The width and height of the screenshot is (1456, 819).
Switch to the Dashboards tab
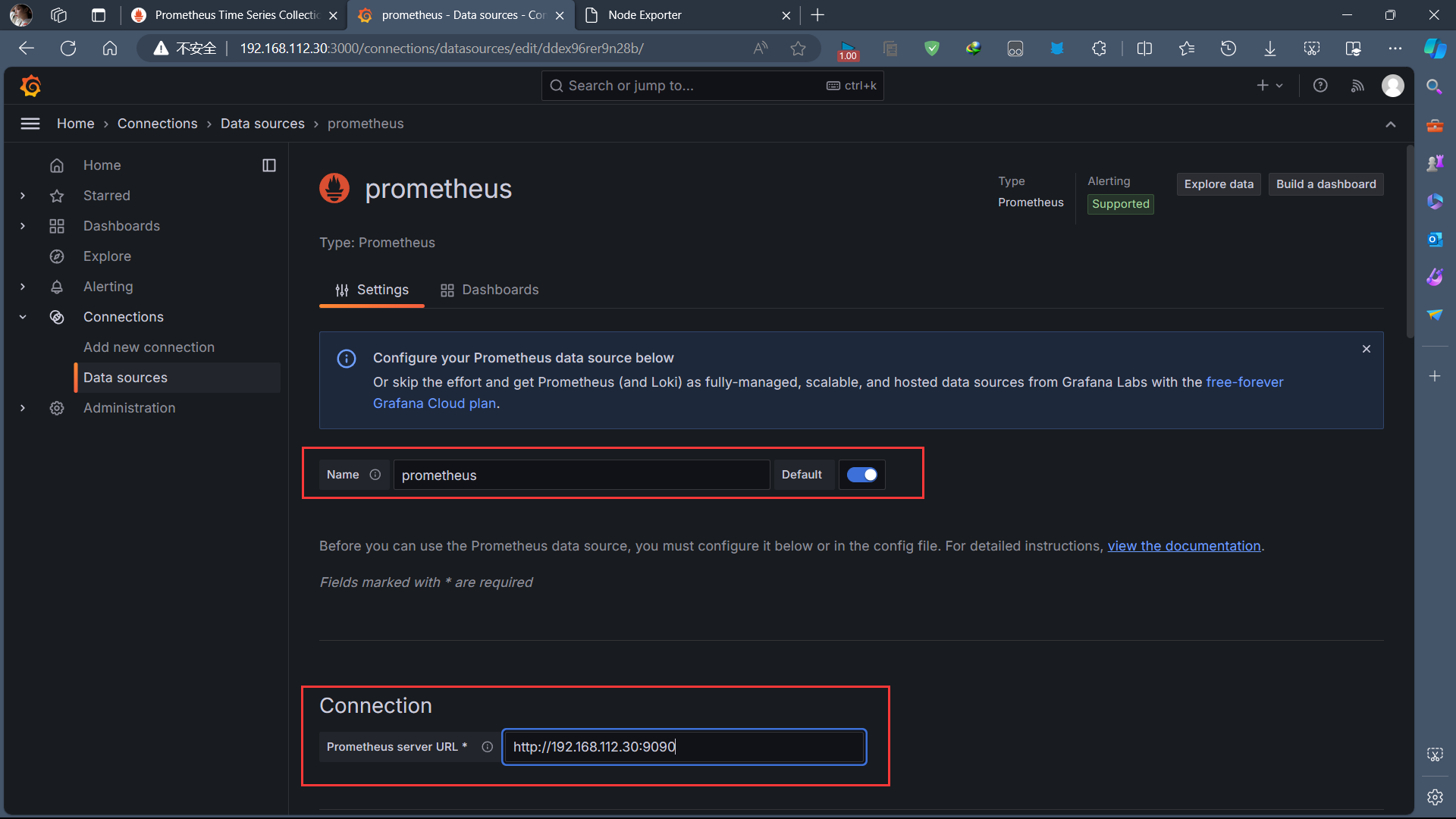coord(490,290)
